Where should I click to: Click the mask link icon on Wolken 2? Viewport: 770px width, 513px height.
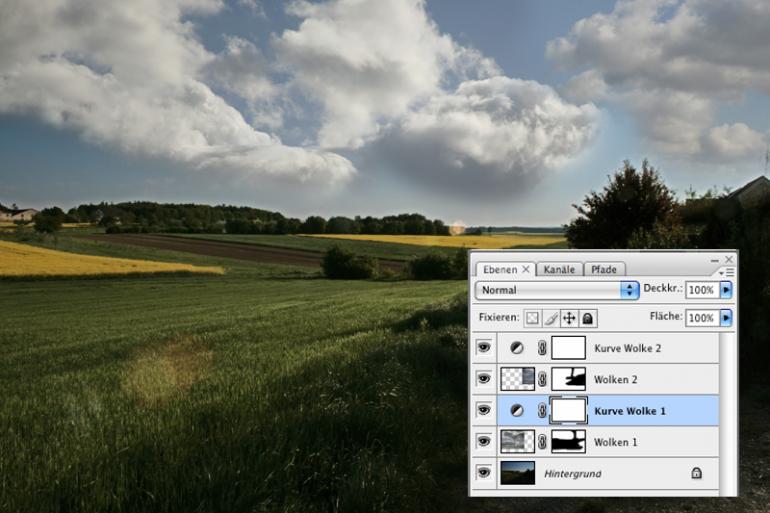click(x=542, y=379)
